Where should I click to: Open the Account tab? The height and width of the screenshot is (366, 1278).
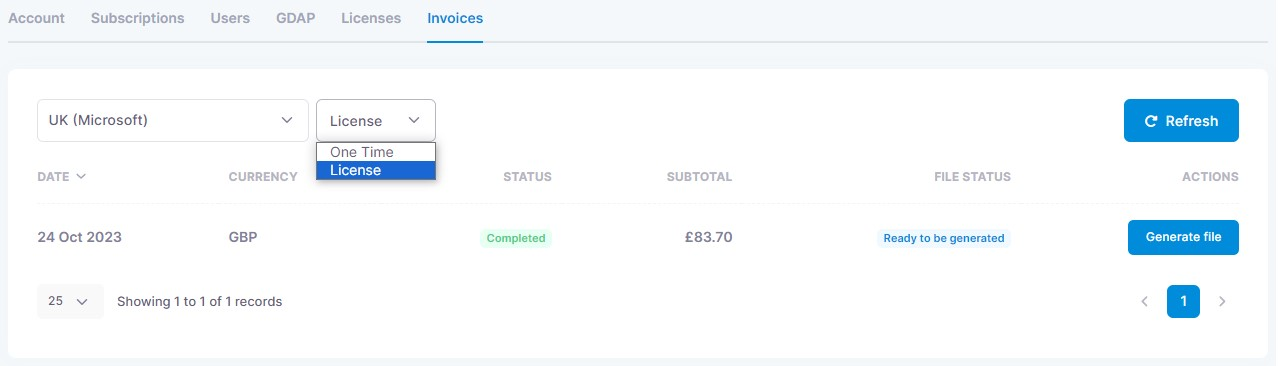[x=36, y=18]
